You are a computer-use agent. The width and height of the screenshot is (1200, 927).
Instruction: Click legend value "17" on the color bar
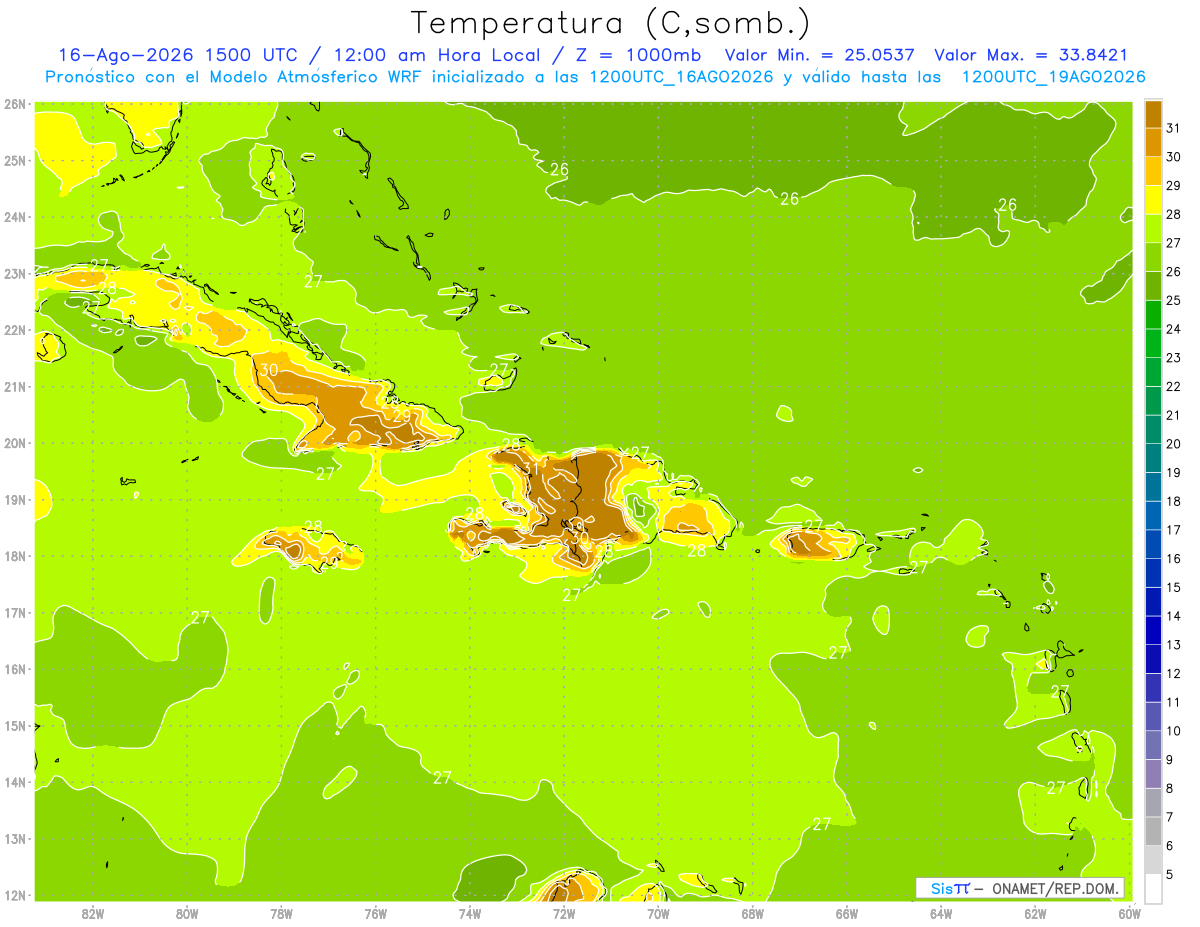[1173, 530]
